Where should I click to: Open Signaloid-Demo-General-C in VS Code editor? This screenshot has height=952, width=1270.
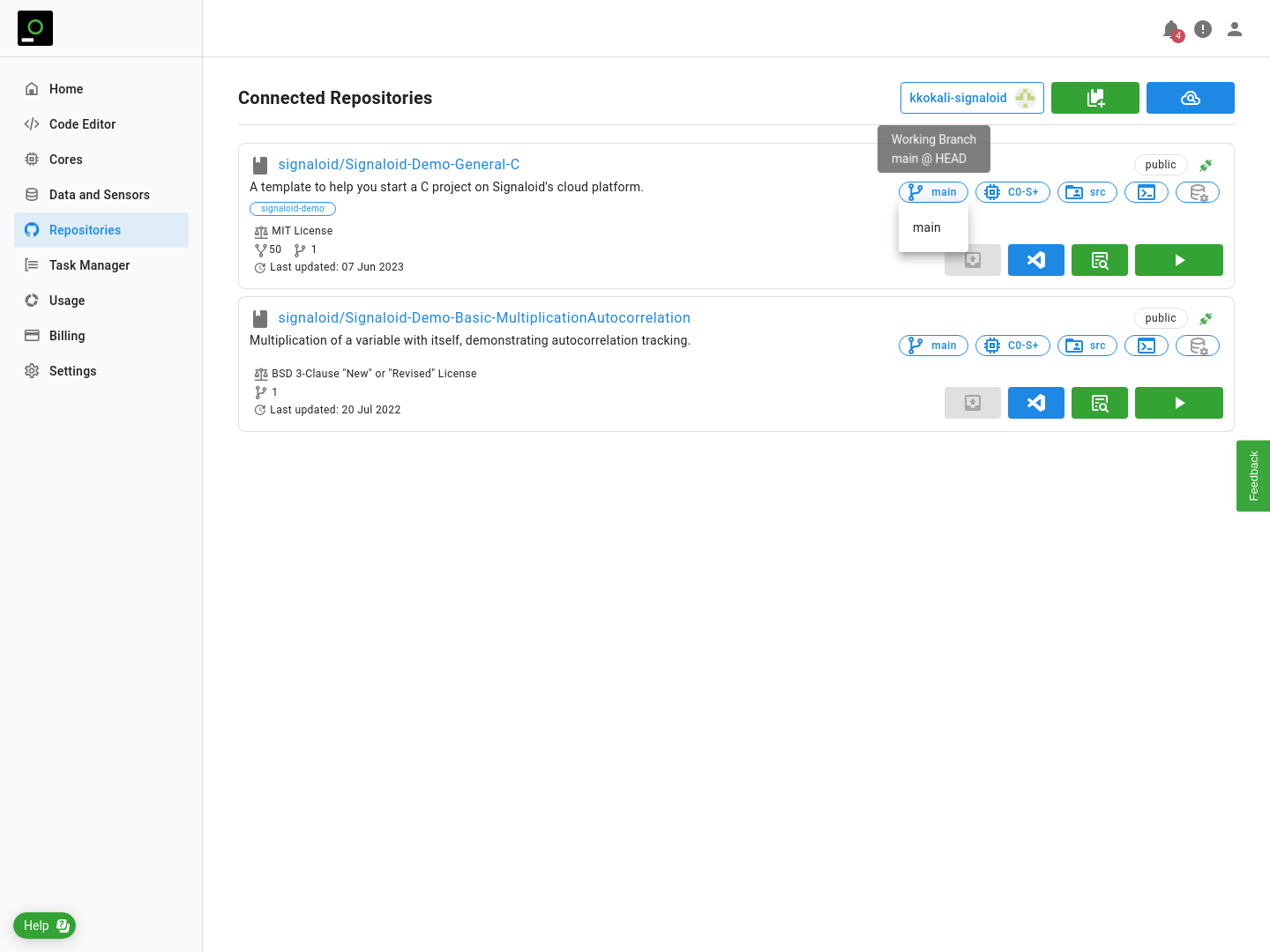pos(1035,260)
